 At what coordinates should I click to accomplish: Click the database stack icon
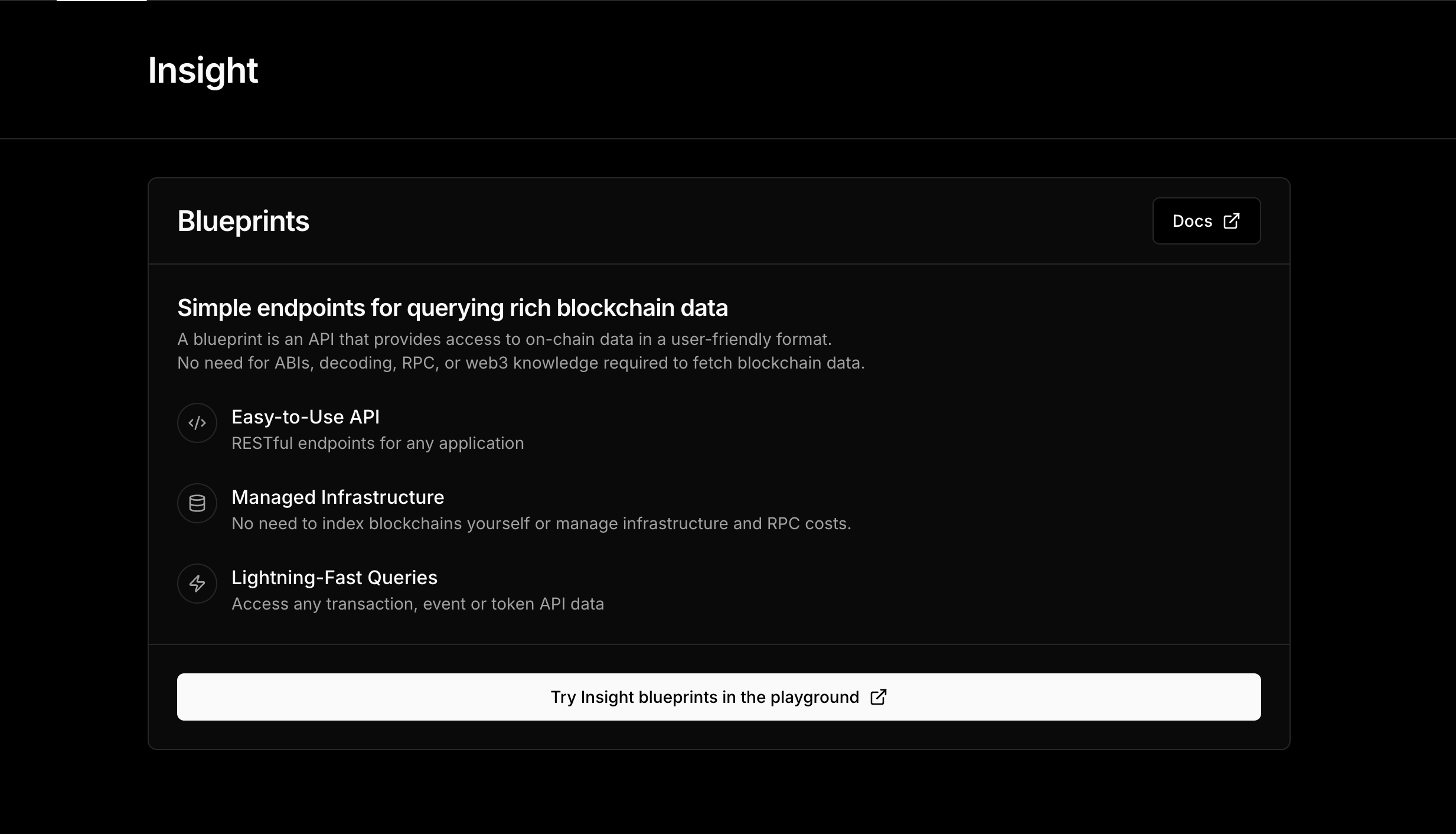(197, 503)
